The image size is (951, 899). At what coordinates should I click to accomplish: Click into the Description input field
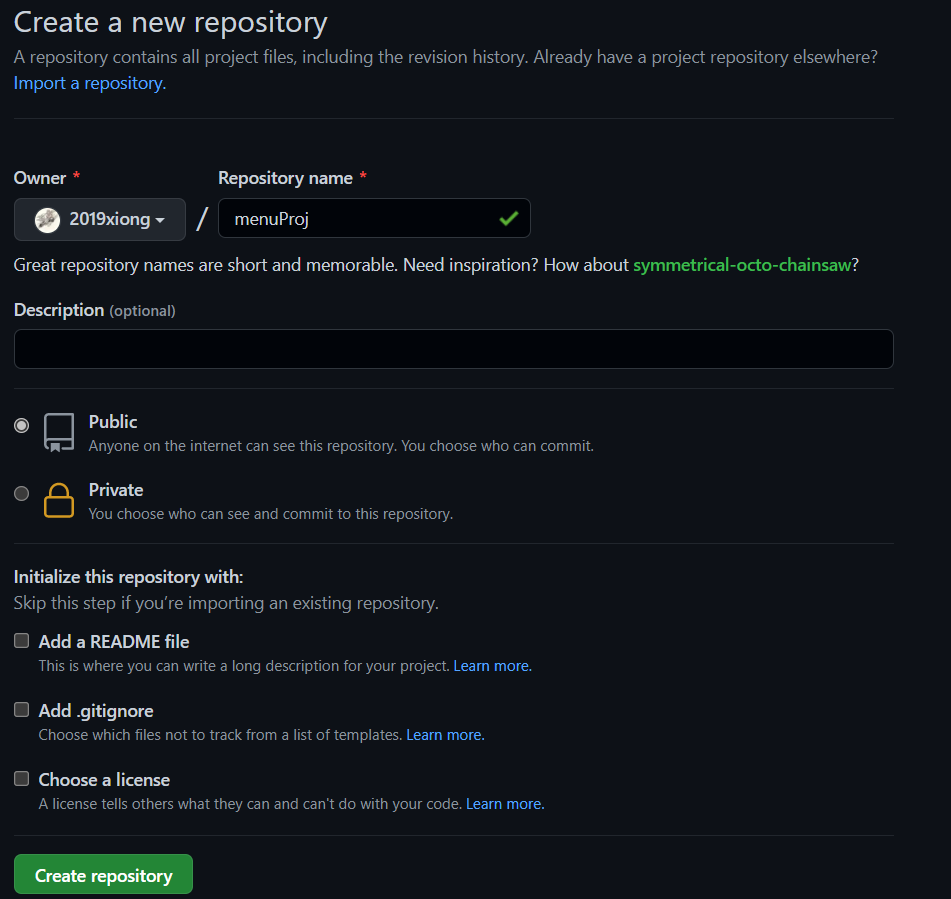(x=454, y=349)
